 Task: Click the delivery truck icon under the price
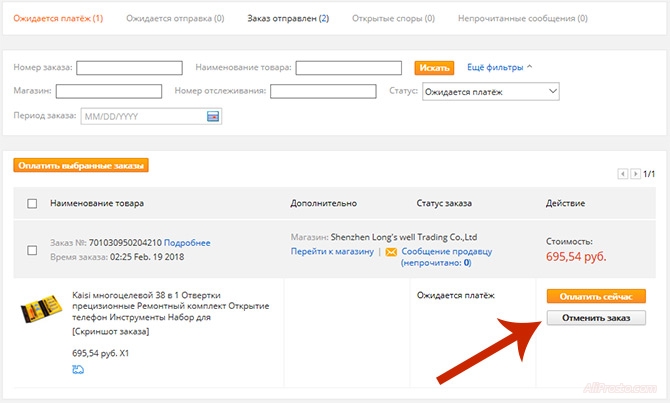[78, 370]
